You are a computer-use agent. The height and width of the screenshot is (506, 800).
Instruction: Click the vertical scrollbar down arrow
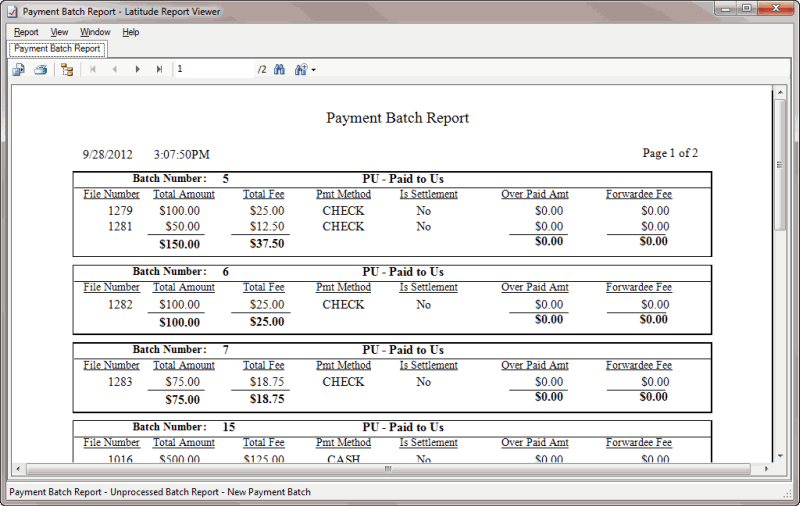pos(780,454)
